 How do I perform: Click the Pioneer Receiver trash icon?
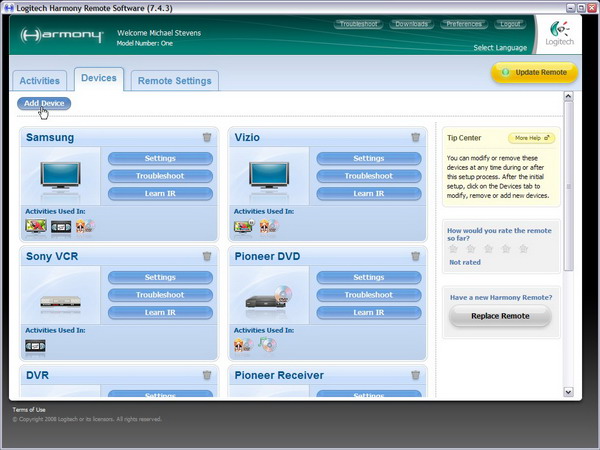coord(416,375)
